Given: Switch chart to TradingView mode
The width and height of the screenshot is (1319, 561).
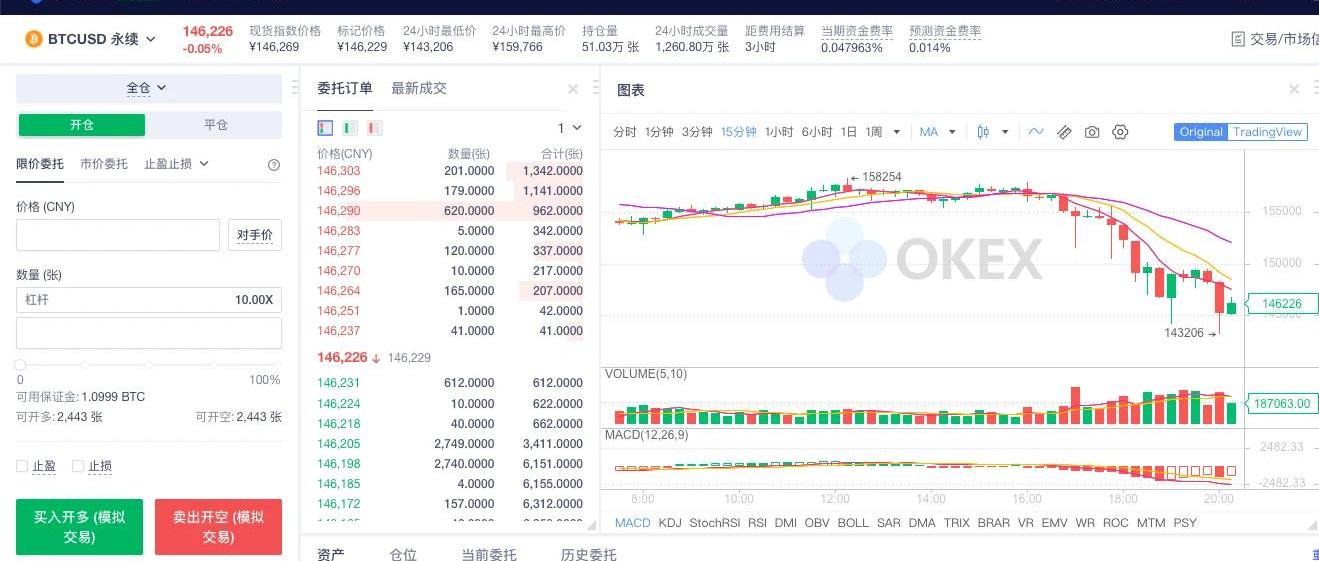Looking at the screenshot, I should point(1267,132).
